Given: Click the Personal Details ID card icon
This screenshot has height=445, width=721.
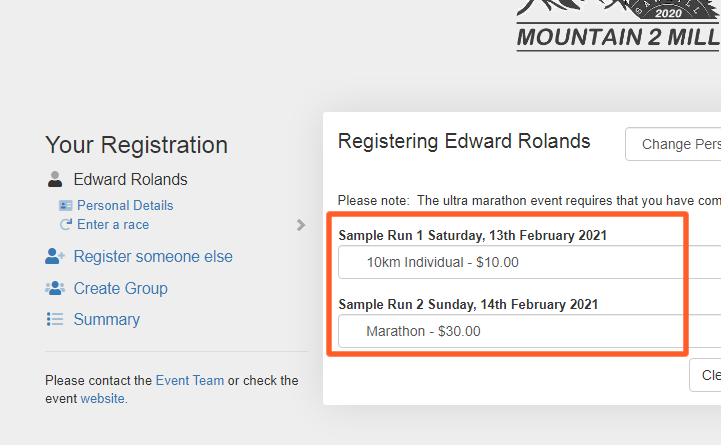Looking at the screenshot, I should (66, 206).
